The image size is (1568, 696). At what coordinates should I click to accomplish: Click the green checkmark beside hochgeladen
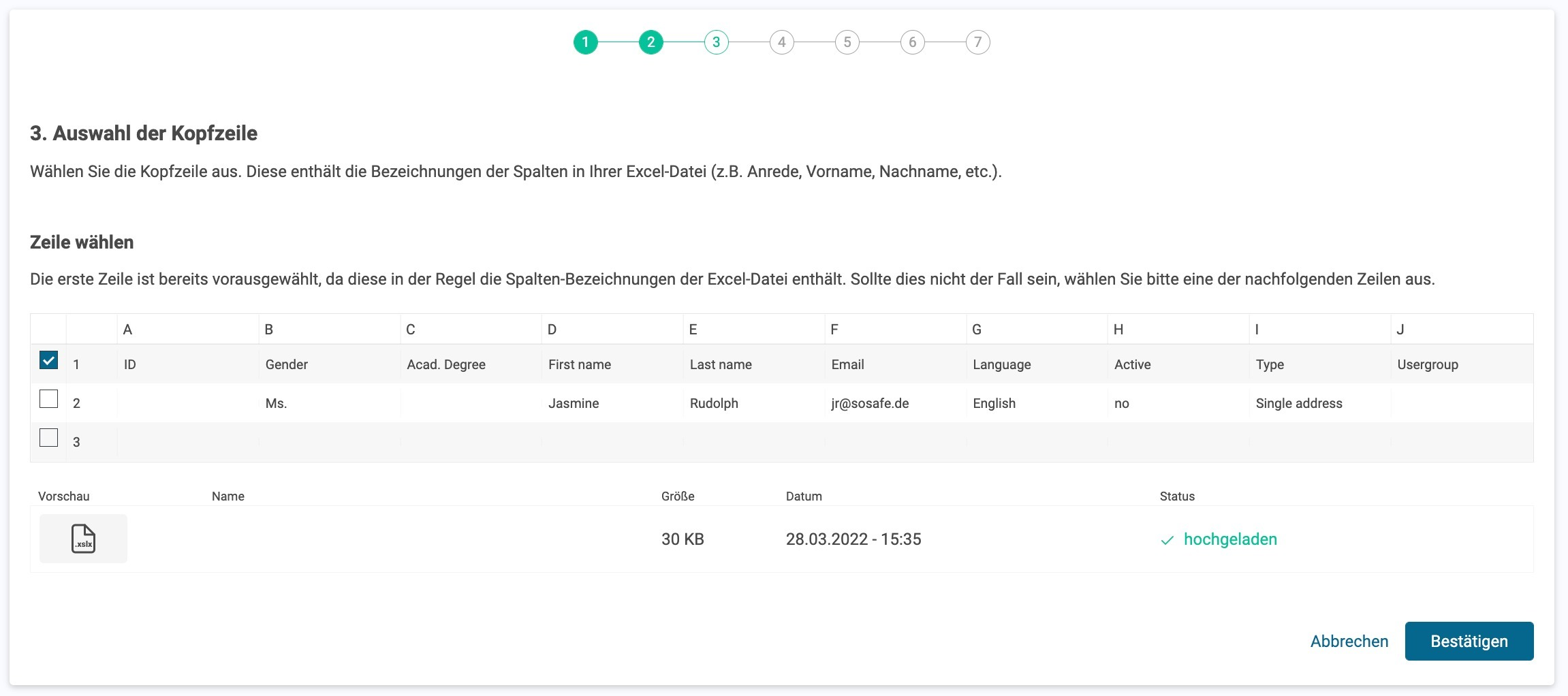(1167, 540)
